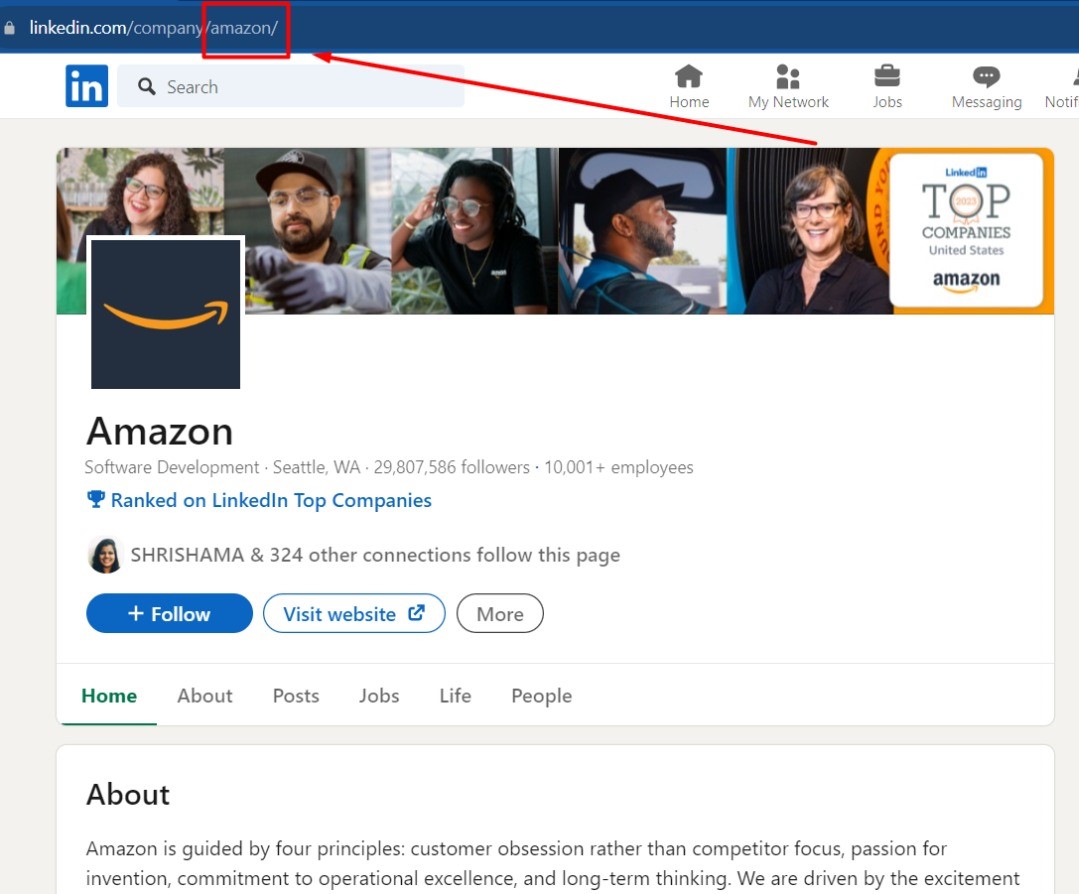
Task: Open the company Jobs tab
Action: click(379, 696)
